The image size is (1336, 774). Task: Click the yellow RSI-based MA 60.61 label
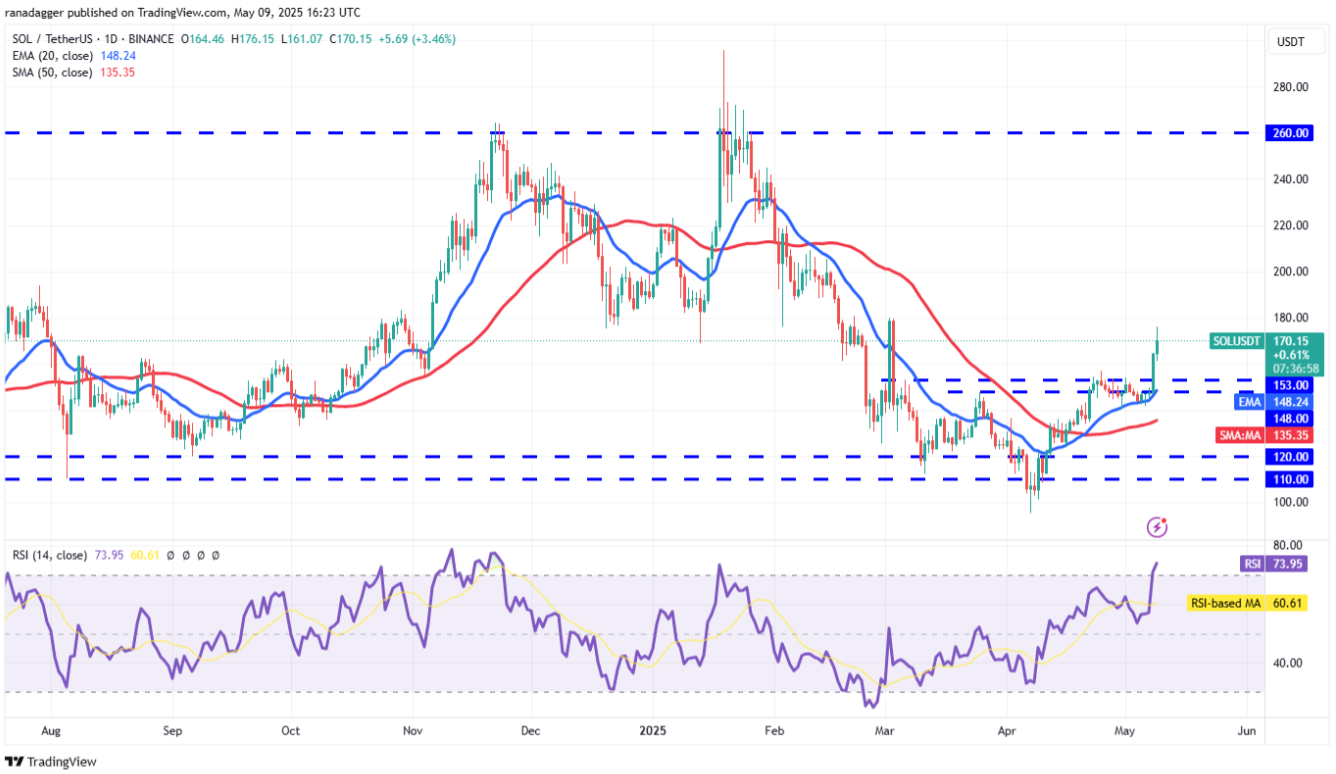point(1258,604)
